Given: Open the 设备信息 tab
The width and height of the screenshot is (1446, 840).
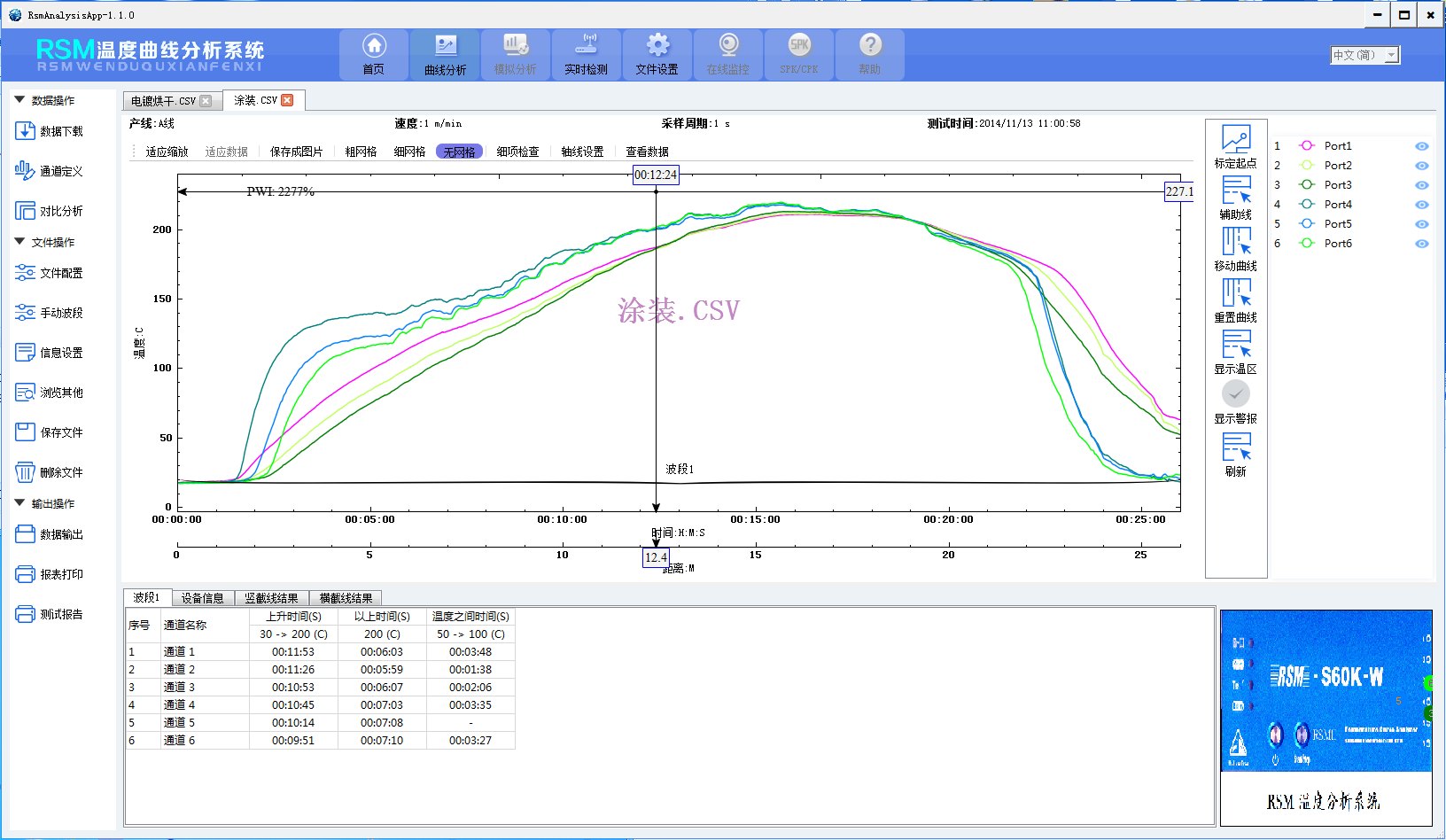Looking at the screenshot, I should coord(202,598).
